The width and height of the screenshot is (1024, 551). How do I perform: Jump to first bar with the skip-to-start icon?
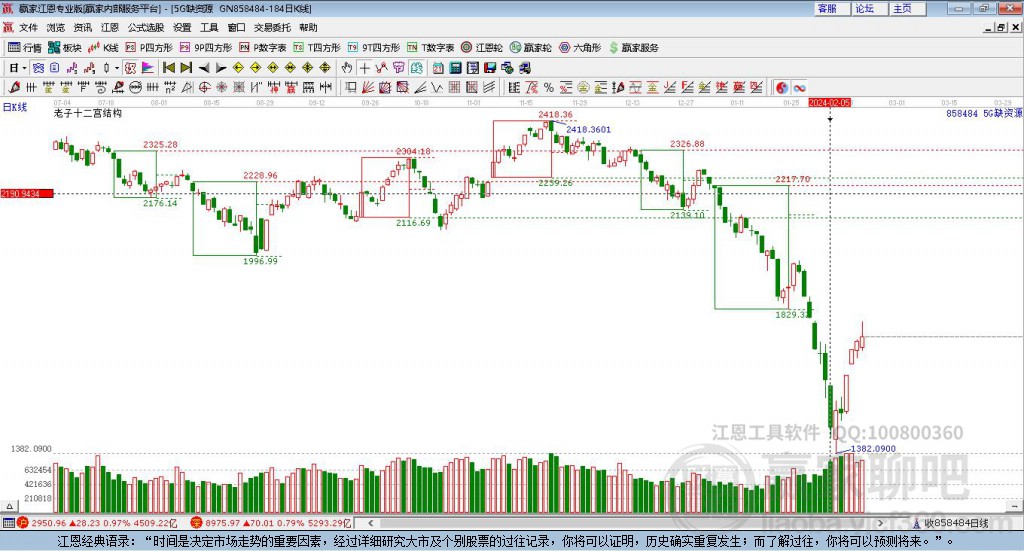click(x=168, y=68)
